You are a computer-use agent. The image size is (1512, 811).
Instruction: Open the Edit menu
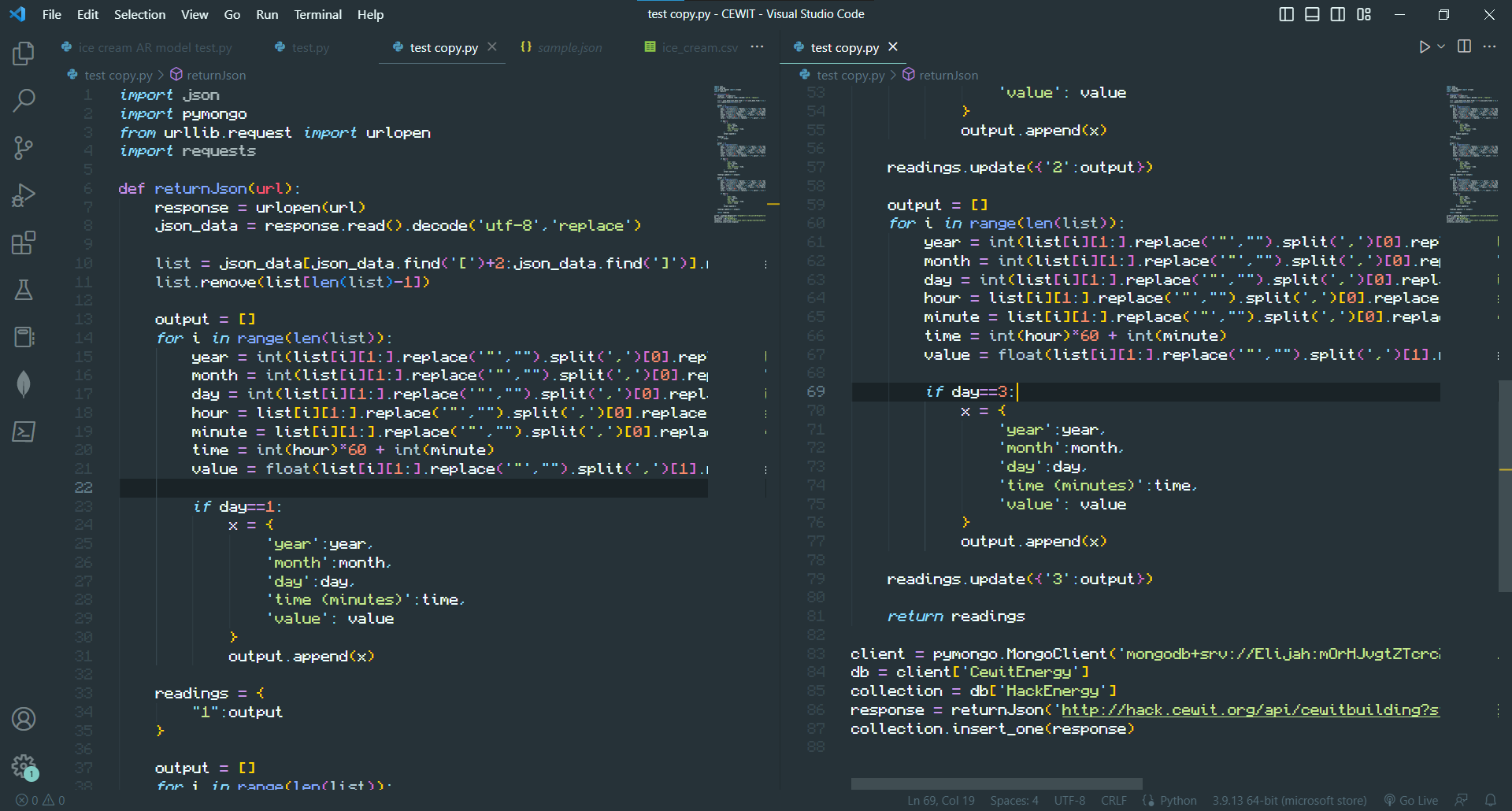[87, 14]
